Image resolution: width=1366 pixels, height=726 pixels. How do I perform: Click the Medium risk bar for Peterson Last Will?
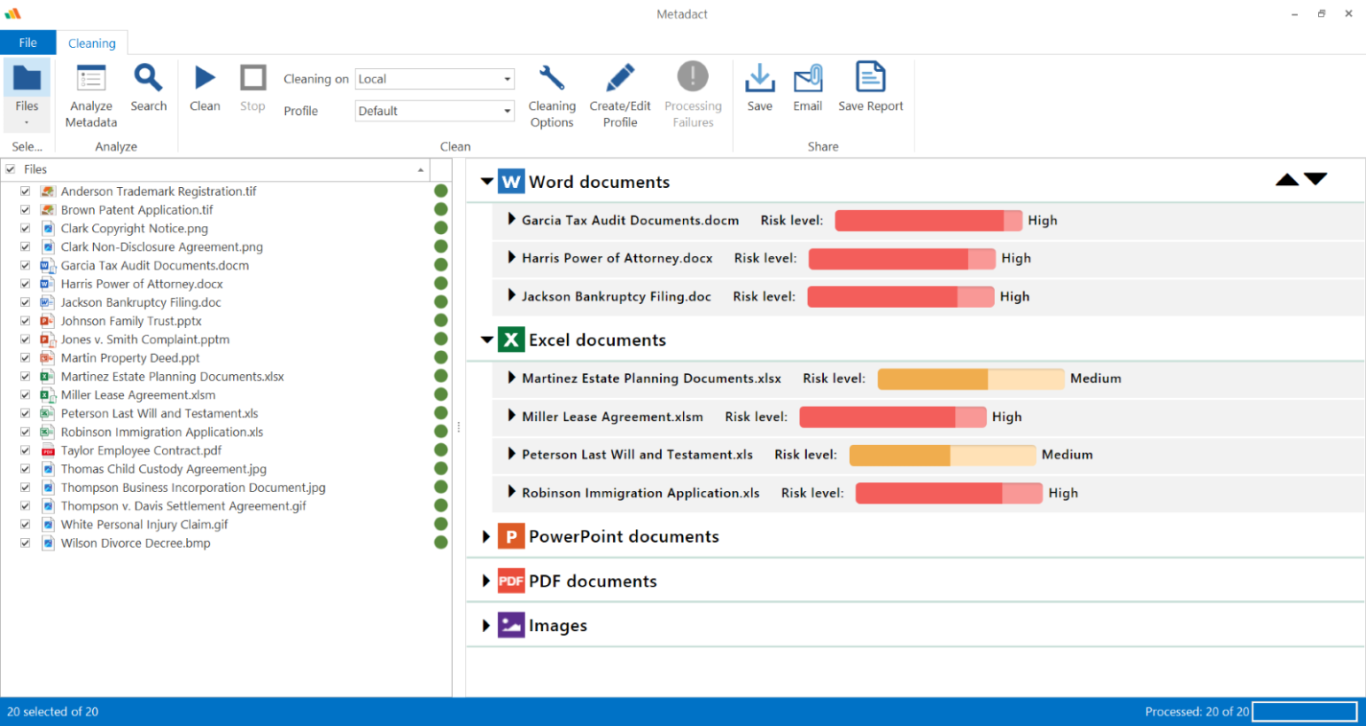943,454
